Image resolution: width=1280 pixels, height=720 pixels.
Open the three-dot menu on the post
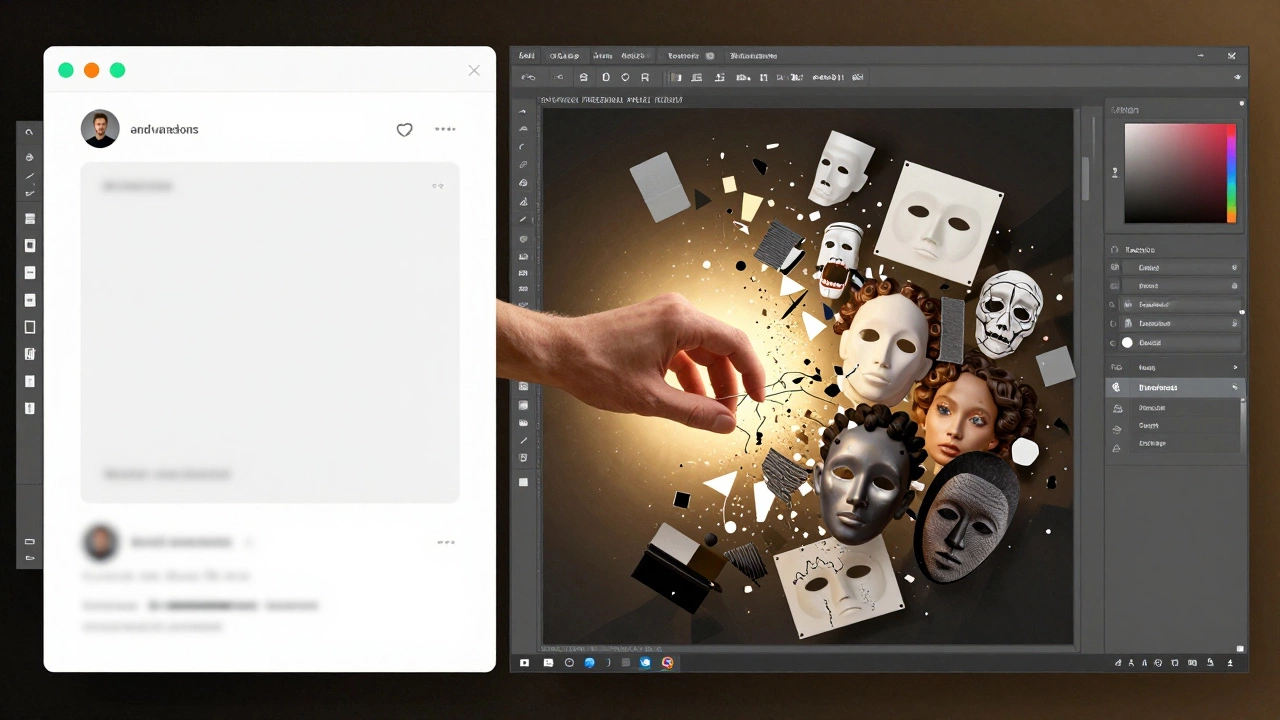[x=445, y=129]
